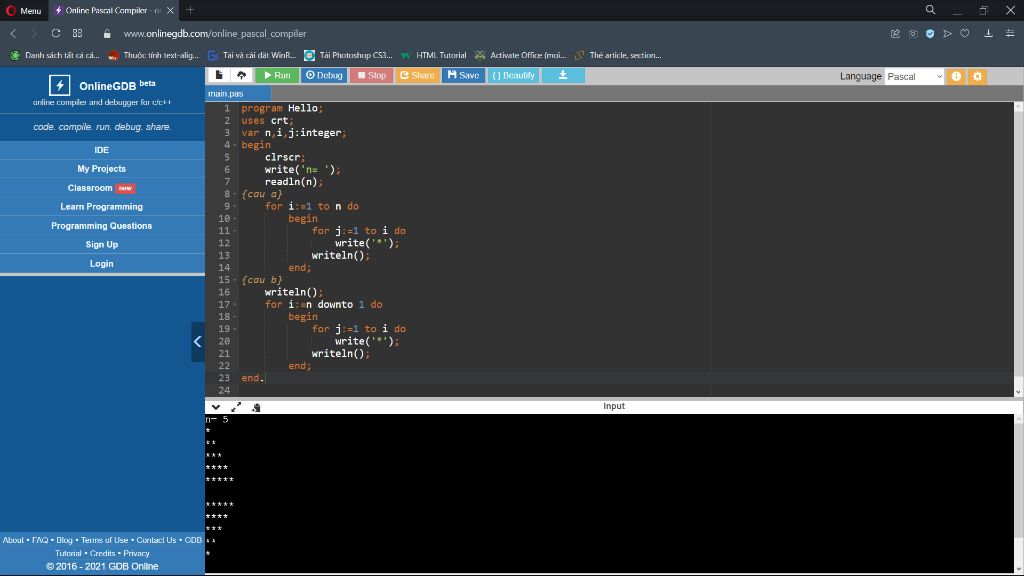Image resolution: width=1024 pixels, height=576 pixels.
Task: Share the code
Action: 417,75
